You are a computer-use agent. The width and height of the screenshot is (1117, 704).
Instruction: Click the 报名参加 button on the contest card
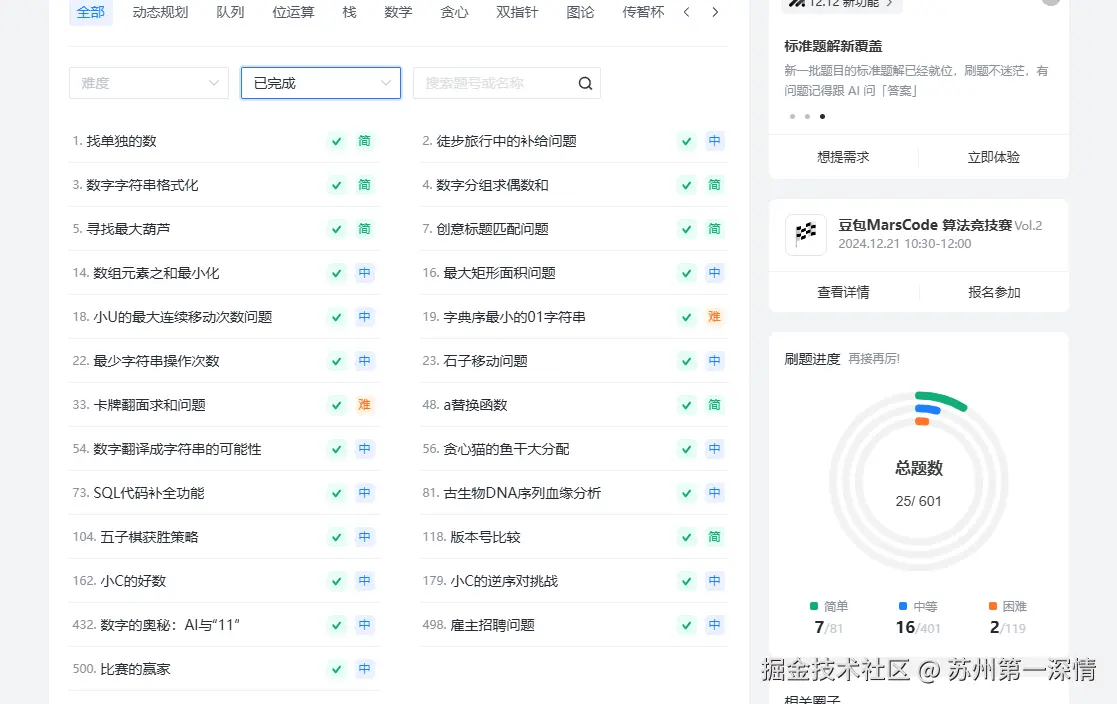[994, 291]
